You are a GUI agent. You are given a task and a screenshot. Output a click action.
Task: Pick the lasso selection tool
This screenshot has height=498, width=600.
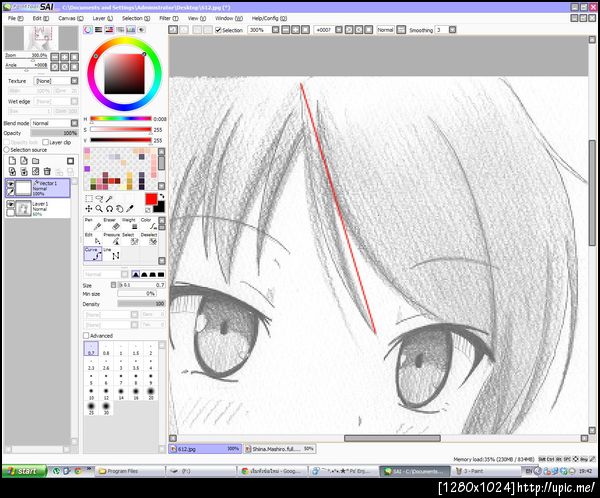tap(99, 198)
